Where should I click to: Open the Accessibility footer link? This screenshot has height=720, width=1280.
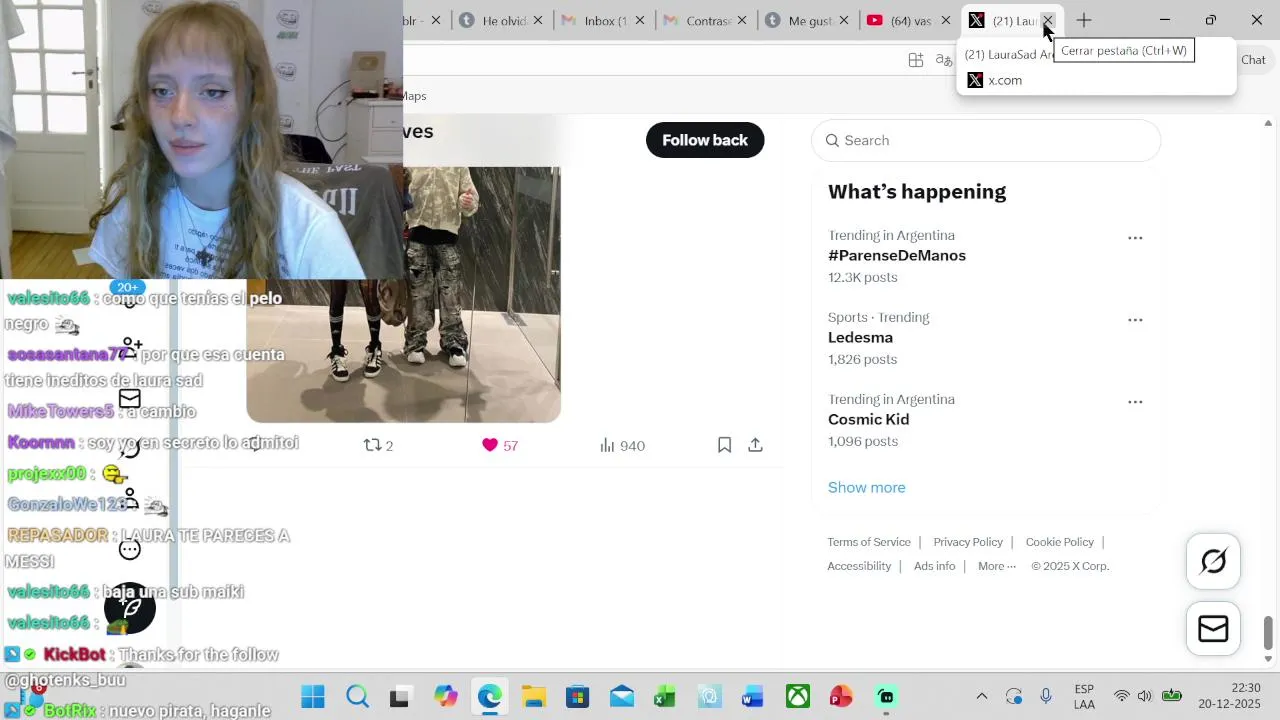[859, 566]
